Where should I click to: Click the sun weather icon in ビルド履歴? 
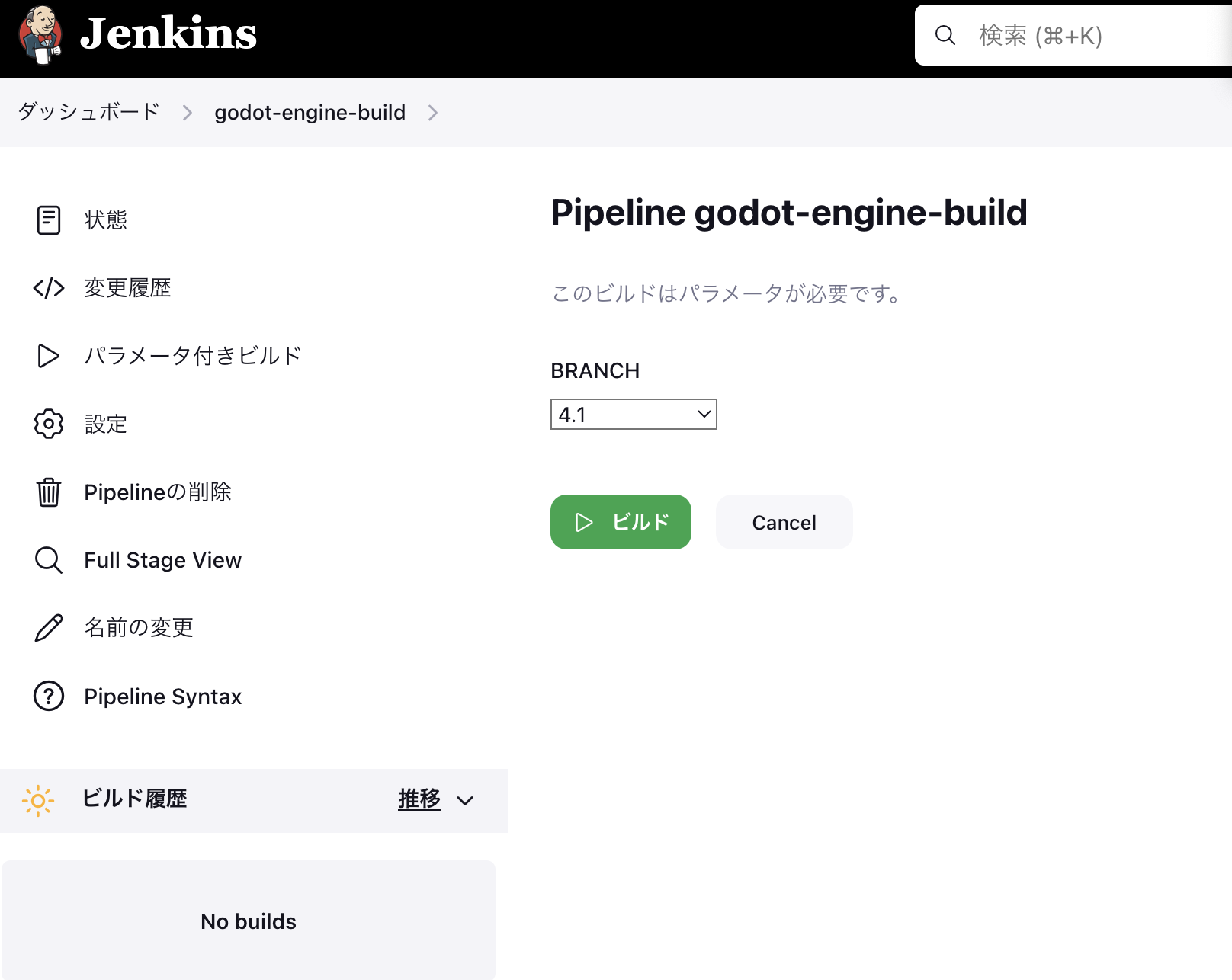(38, 800)
